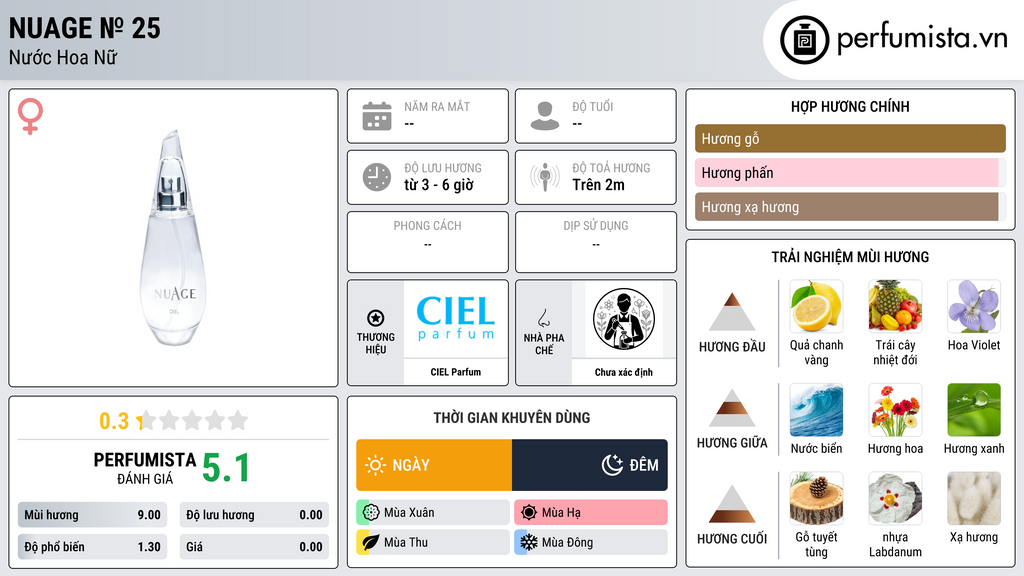This screenshot has width=1024, height=576.
Task: Click the Mùa Hạ season row
Action: pyautogui.click(x=591, y=513)
